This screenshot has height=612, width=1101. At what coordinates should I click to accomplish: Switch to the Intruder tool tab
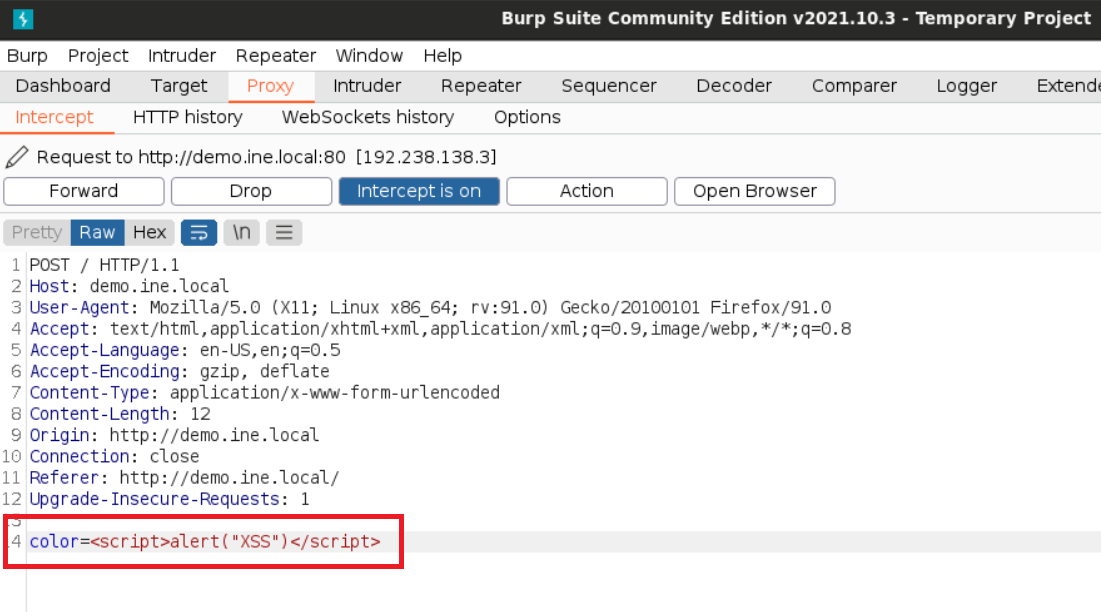367,86
